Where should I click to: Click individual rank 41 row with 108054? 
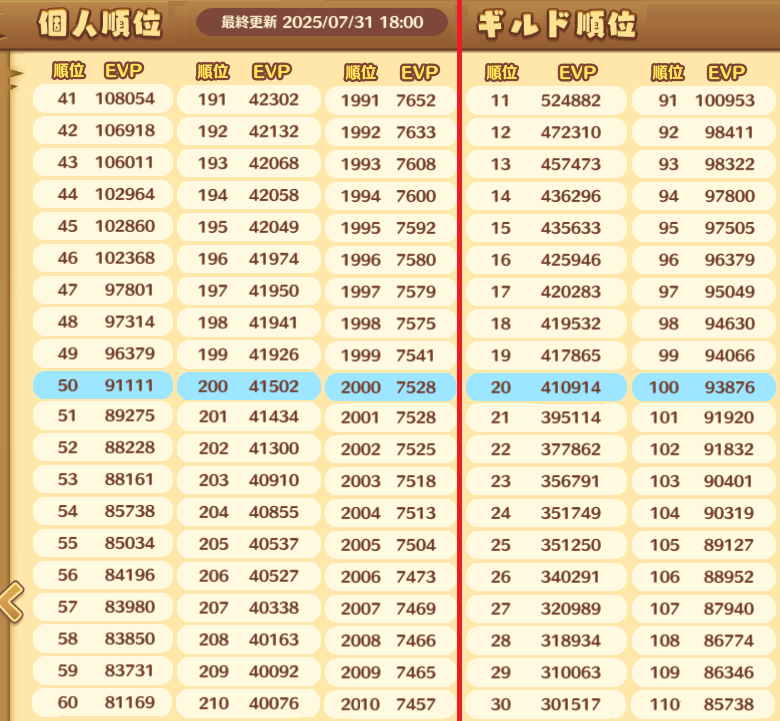tap(103, 99)
